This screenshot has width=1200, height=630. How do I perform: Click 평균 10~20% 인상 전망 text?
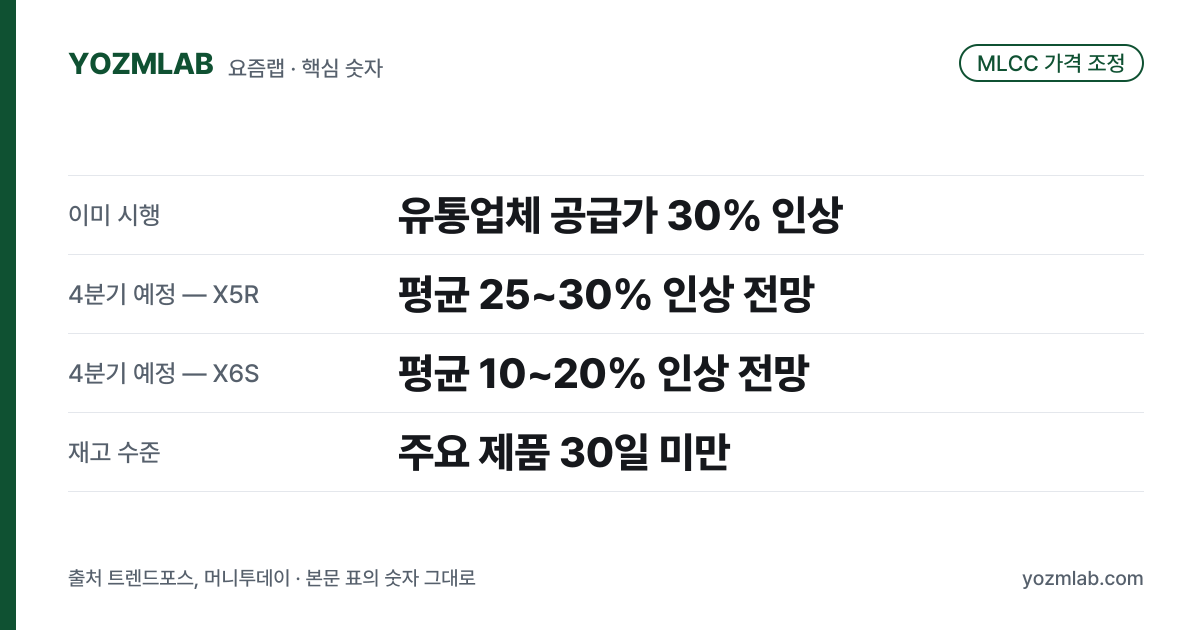tap(602, 373)
